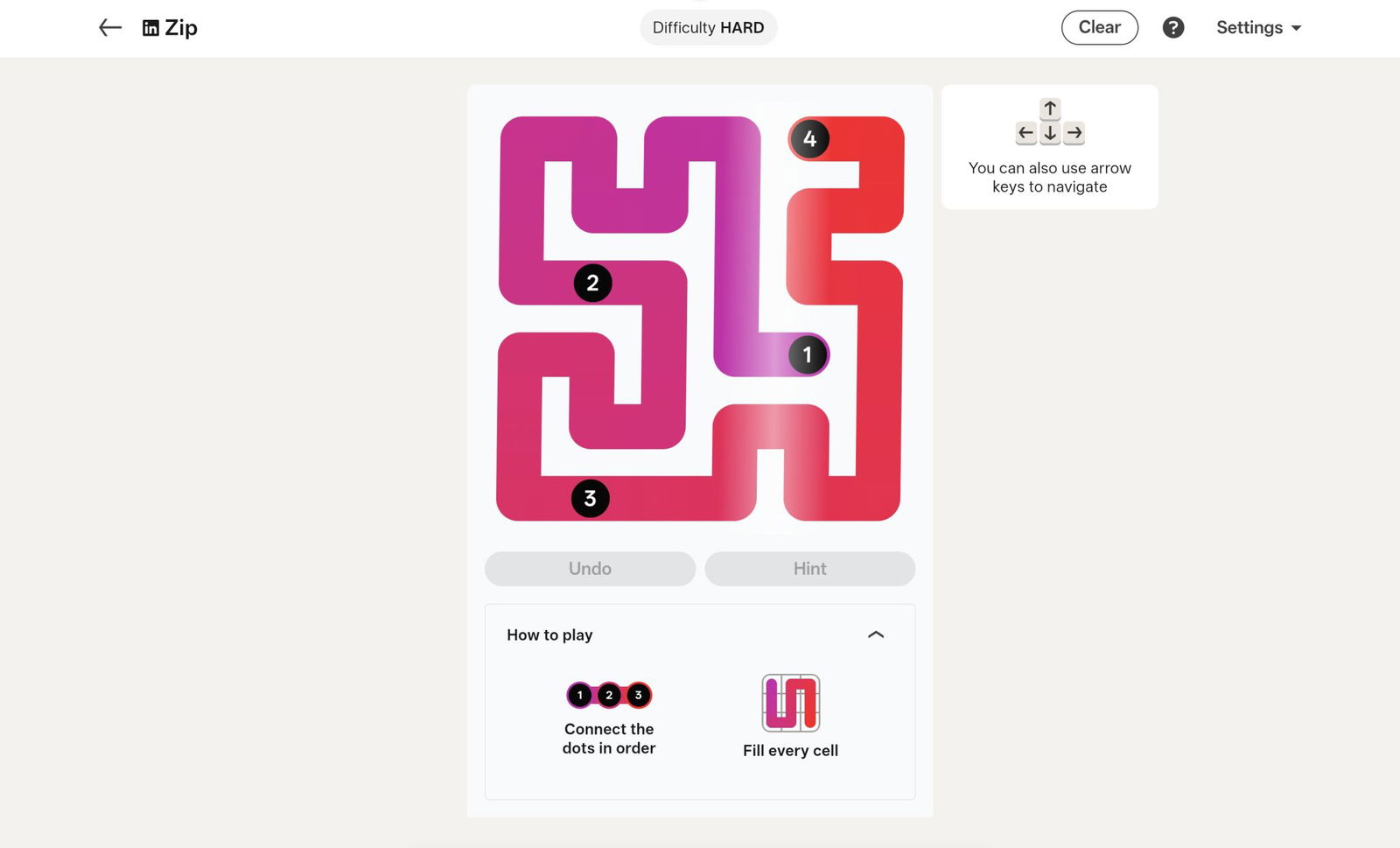
Task: Open the Settings dropdown
Action: pyautogui.click(x=1258, y=28)
